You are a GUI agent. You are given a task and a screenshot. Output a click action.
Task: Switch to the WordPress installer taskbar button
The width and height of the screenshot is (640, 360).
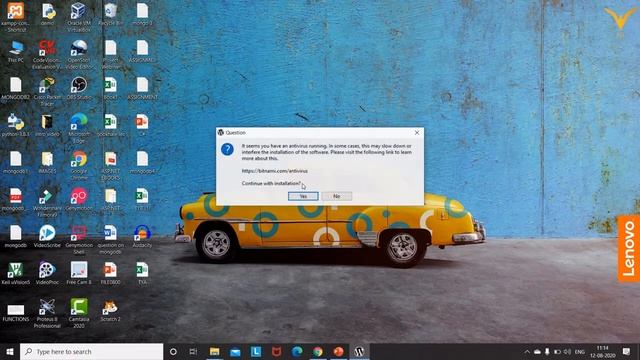click(359, 351)
